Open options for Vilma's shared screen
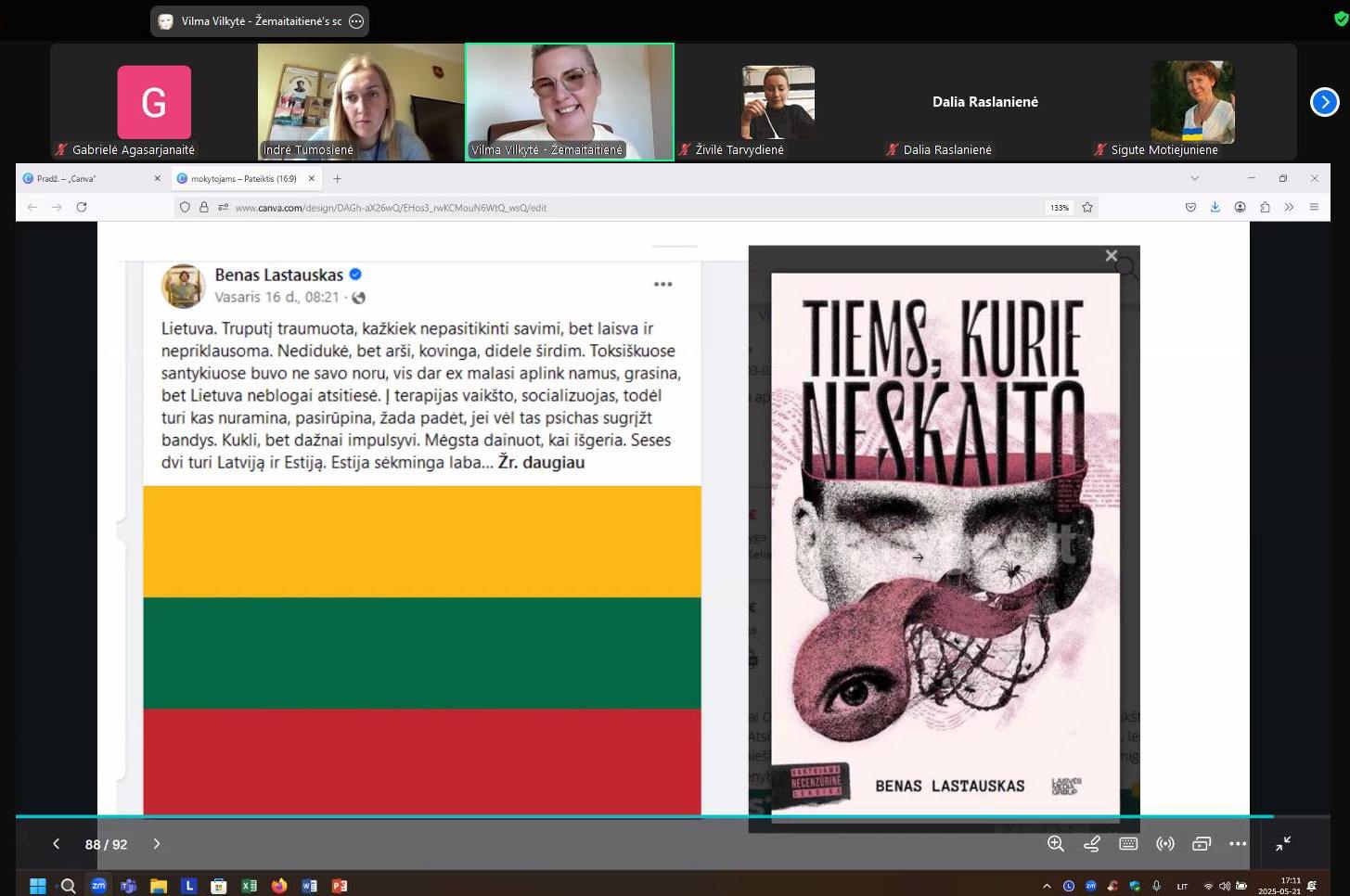Screen dimensions: 1350x896 click(356, 20)
